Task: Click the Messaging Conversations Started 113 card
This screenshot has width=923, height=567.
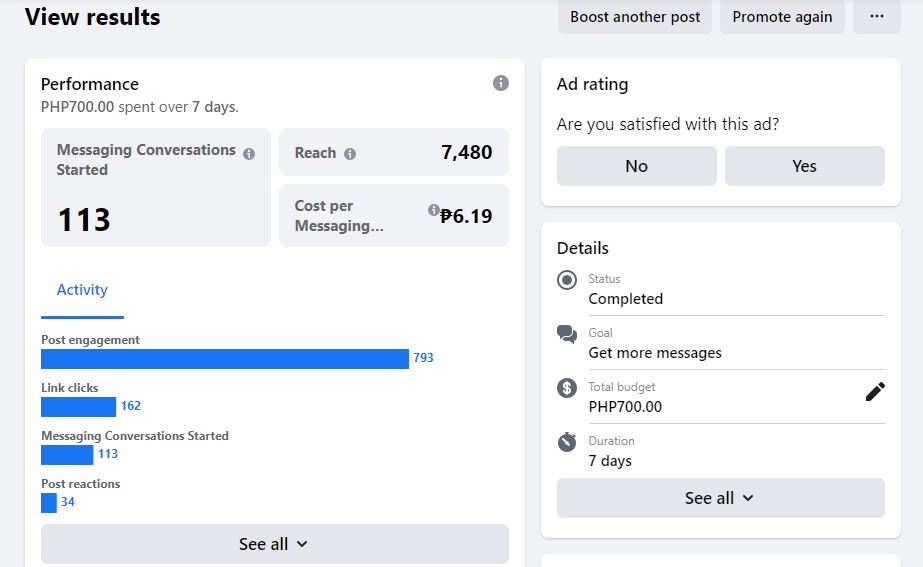Action: click(156, 187)
